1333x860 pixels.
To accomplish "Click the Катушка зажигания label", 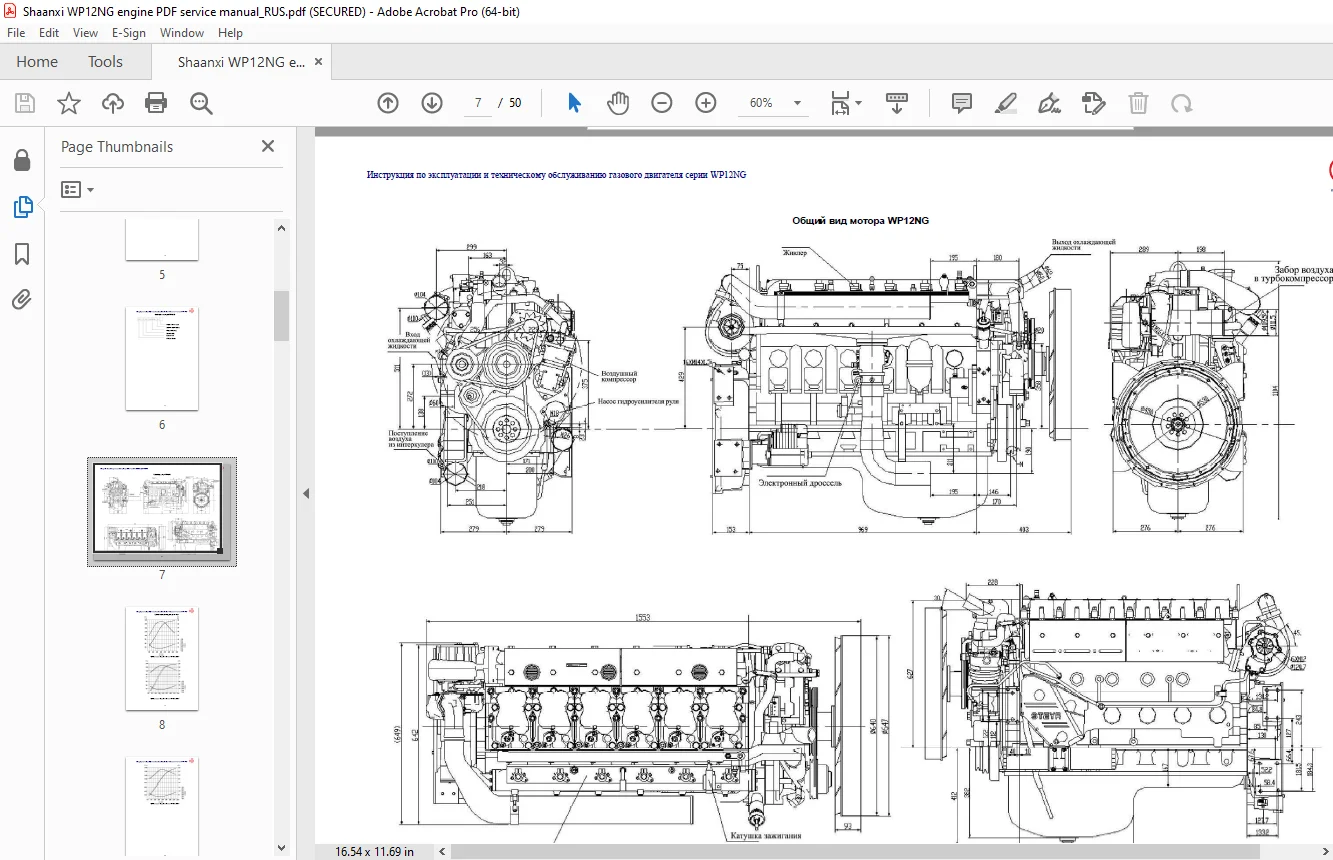I will point(767,836).
